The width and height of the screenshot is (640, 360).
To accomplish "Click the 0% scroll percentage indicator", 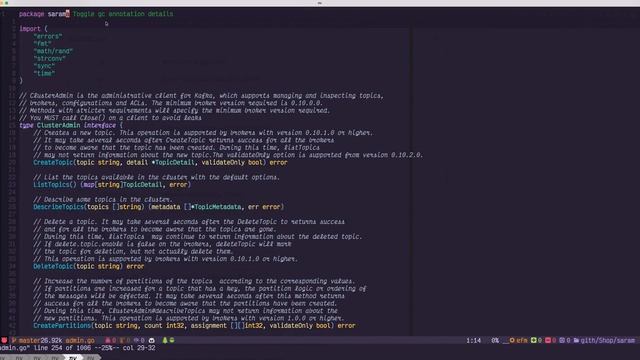I will point(495,340).
